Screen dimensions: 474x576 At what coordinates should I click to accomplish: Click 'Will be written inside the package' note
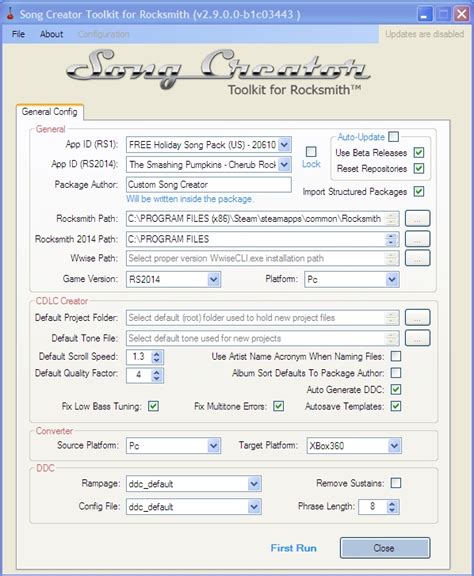pyautogui.click(x=190, y=199)
